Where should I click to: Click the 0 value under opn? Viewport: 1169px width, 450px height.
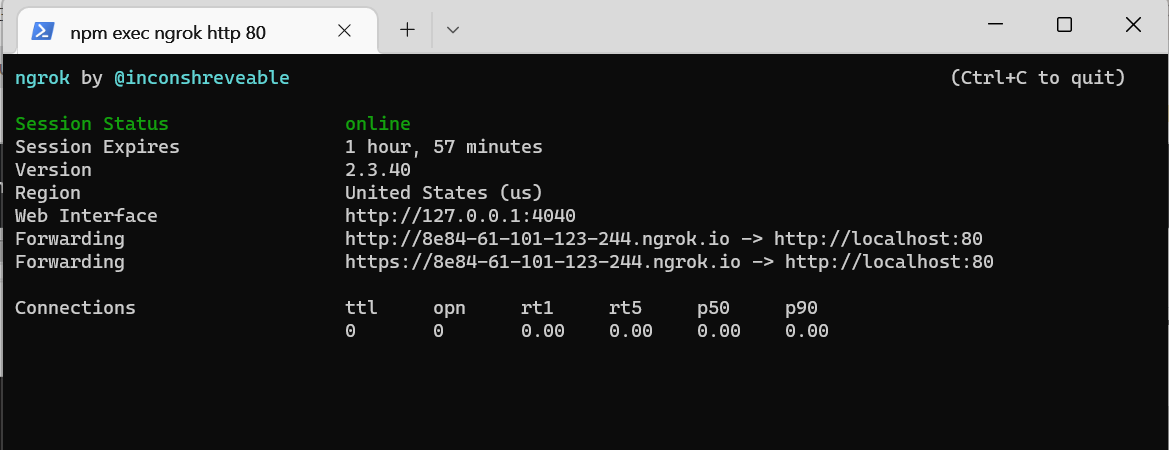[438, 332]
